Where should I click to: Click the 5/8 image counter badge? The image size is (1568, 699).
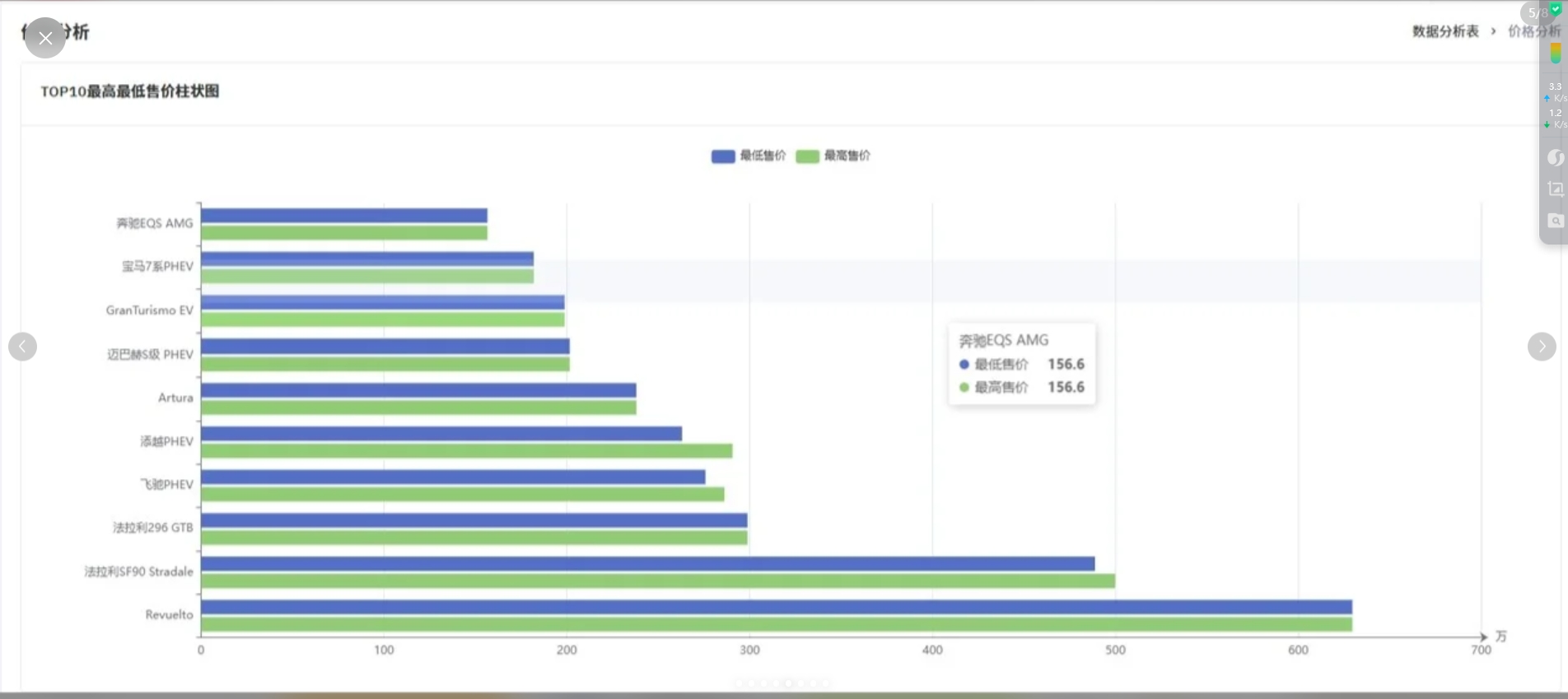[1536, 13]
